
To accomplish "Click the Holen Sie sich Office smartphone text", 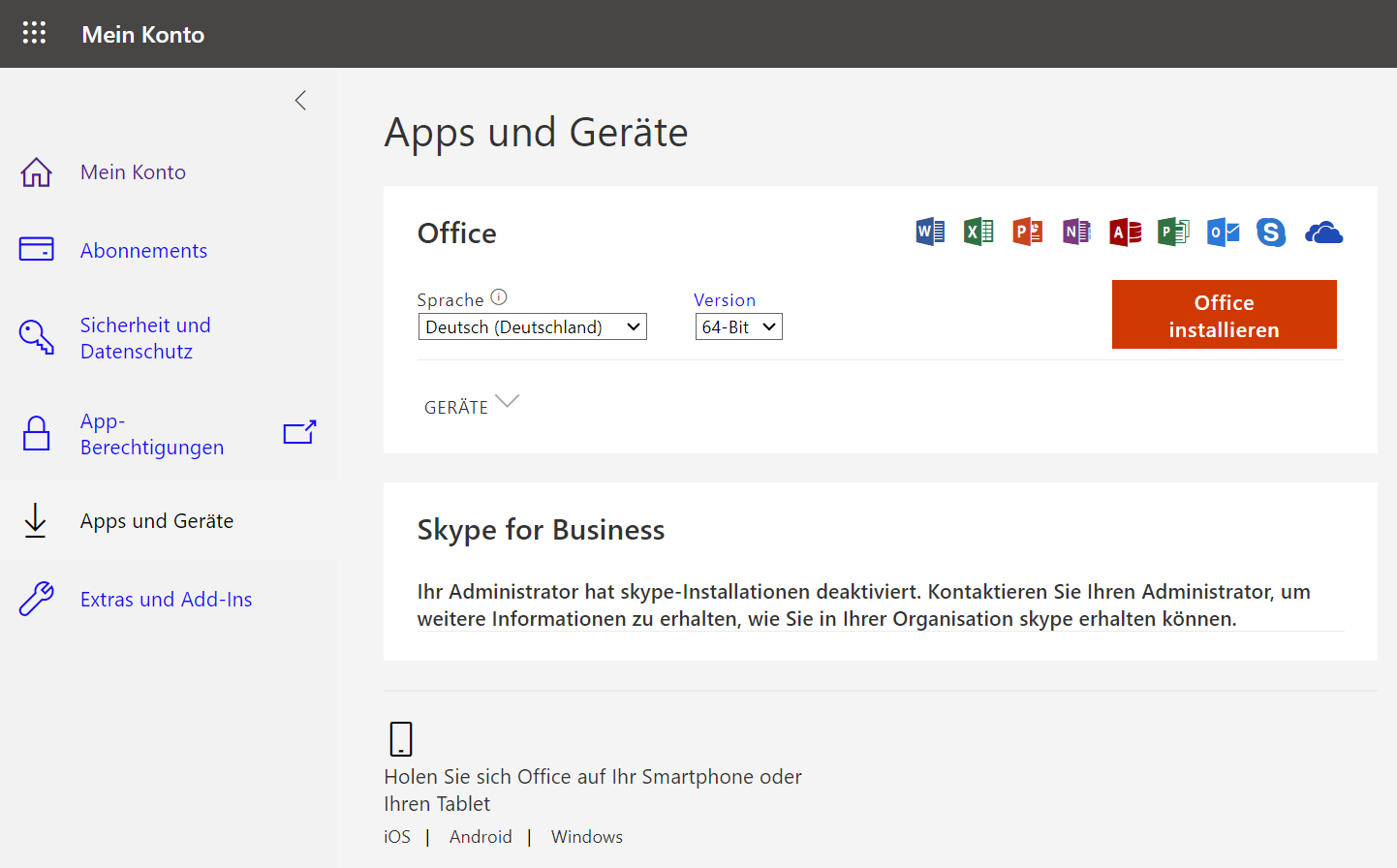I will point(593,790).
